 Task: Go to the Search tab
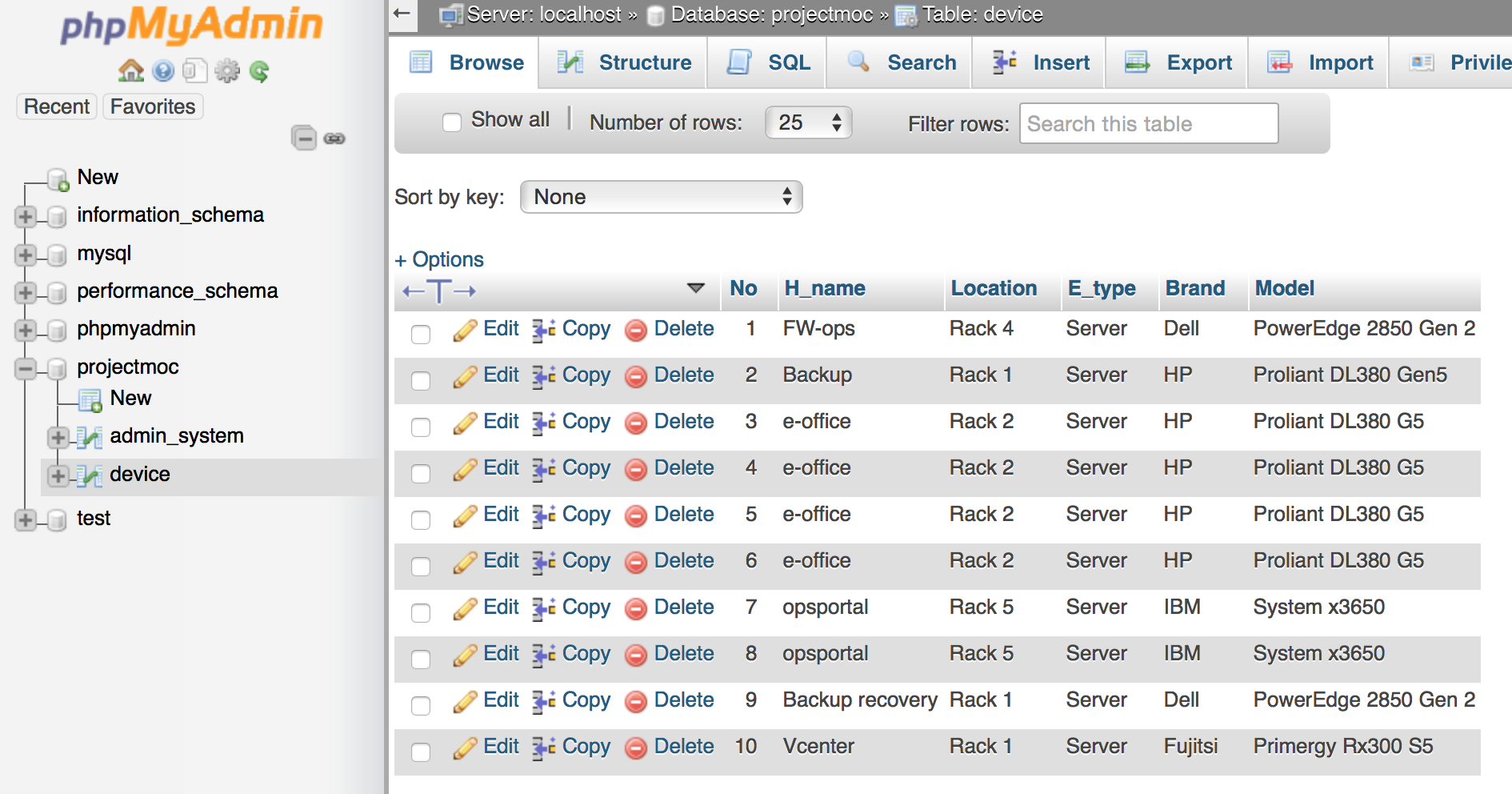click(x=900, y=62)
